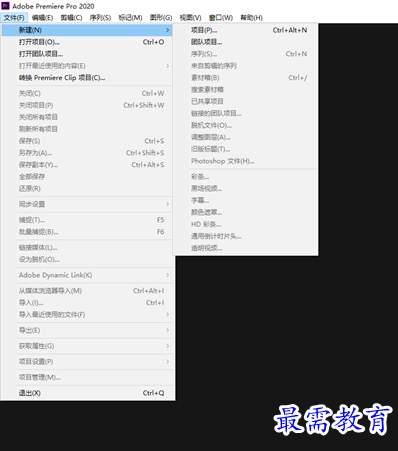Screen dimensions: 398x451
Task: Select 素材箱(B) in the submenu
Action: (245, 78)
